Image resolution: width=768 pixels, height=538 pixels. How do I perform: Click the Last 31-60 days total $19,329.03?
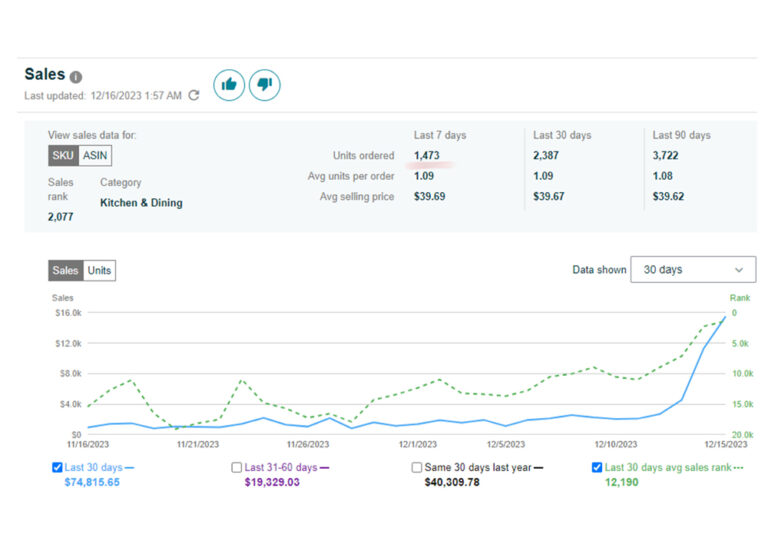(272, 482)
